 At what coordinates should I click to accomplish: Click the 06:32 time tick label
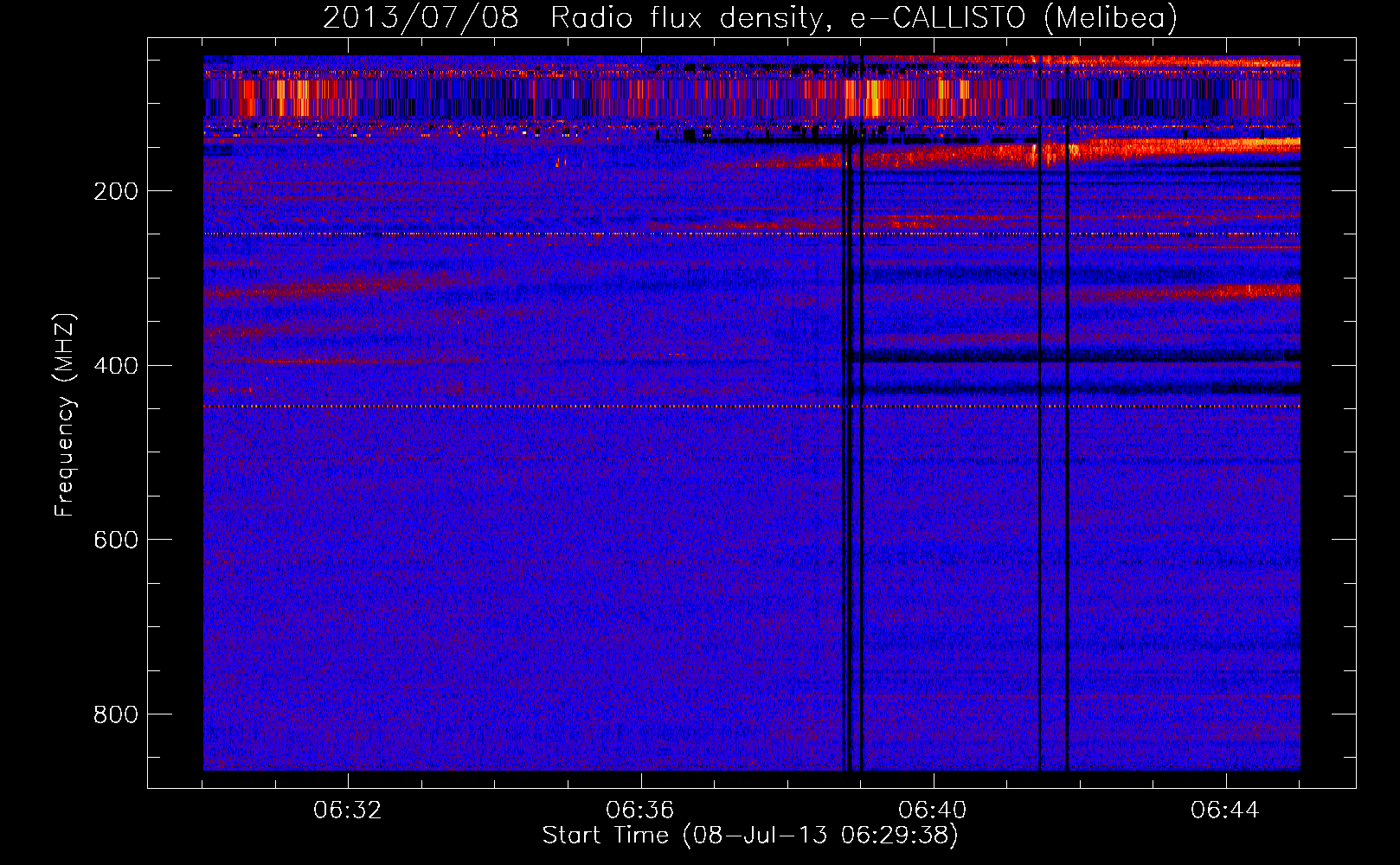pyautogui.click(x=348, y=811)
